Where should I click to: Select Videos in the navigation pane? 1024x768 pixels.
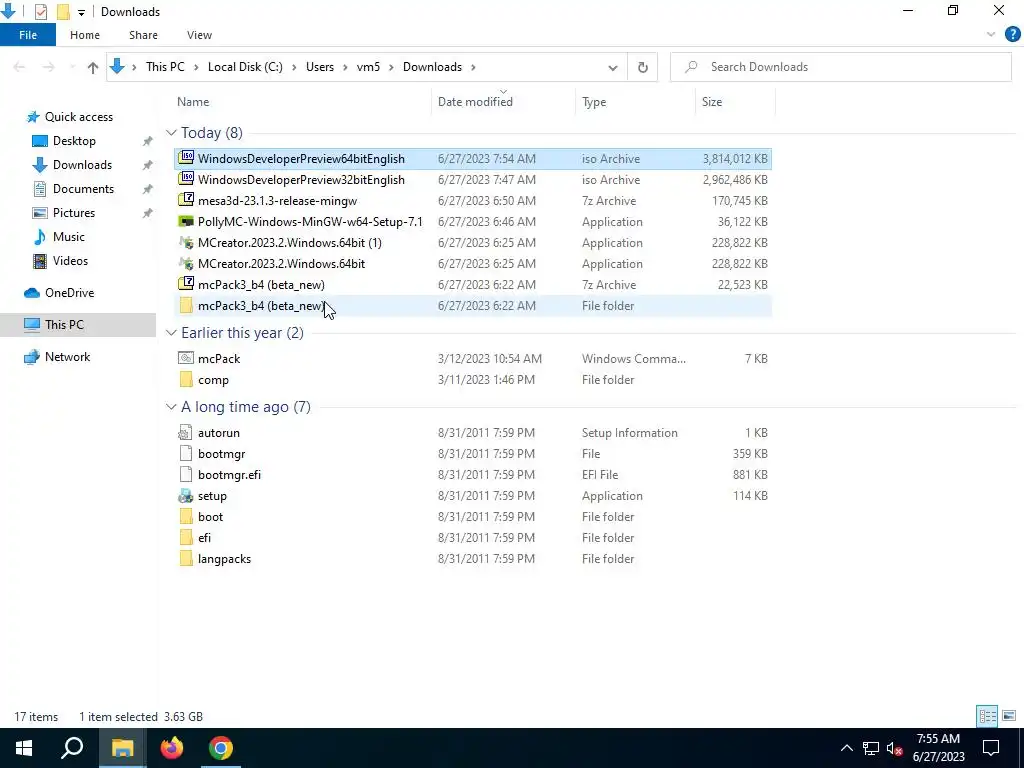[70, 261]
